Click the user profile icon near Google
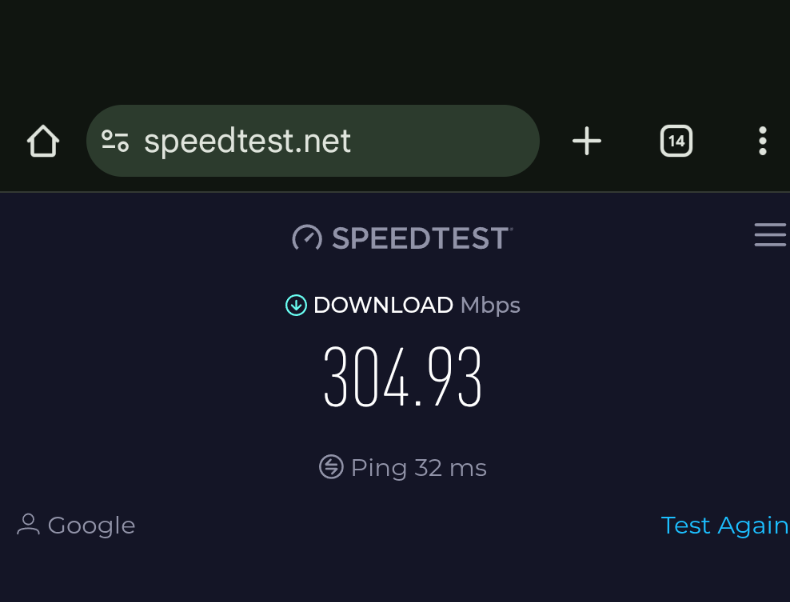The width and height of the screenshot is (790, 602). [x=28, y=524]
